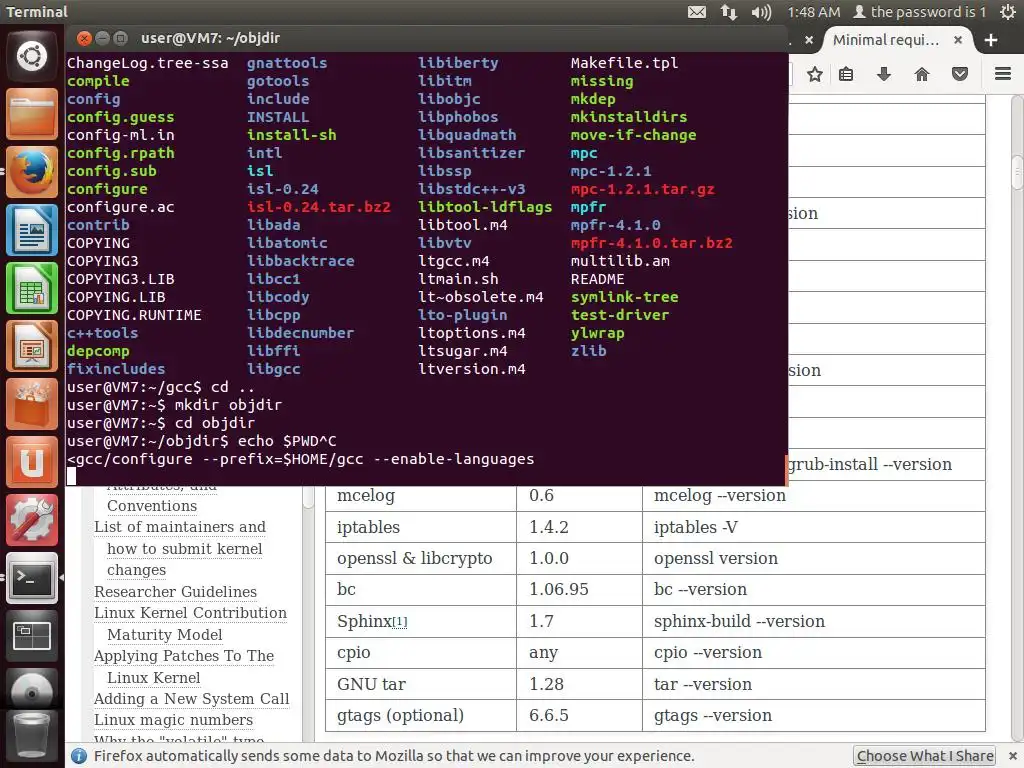Click 'libstdc++-v3' directory in terminal

click(472, 189)
